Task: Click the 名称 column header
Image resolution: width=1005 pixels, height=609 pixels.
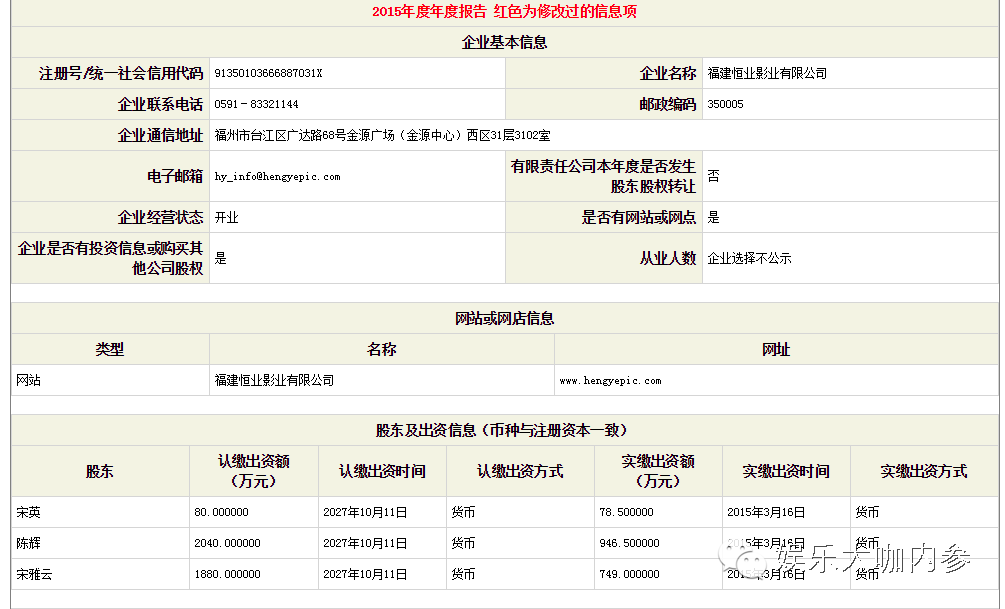Action: pos(381,349)
